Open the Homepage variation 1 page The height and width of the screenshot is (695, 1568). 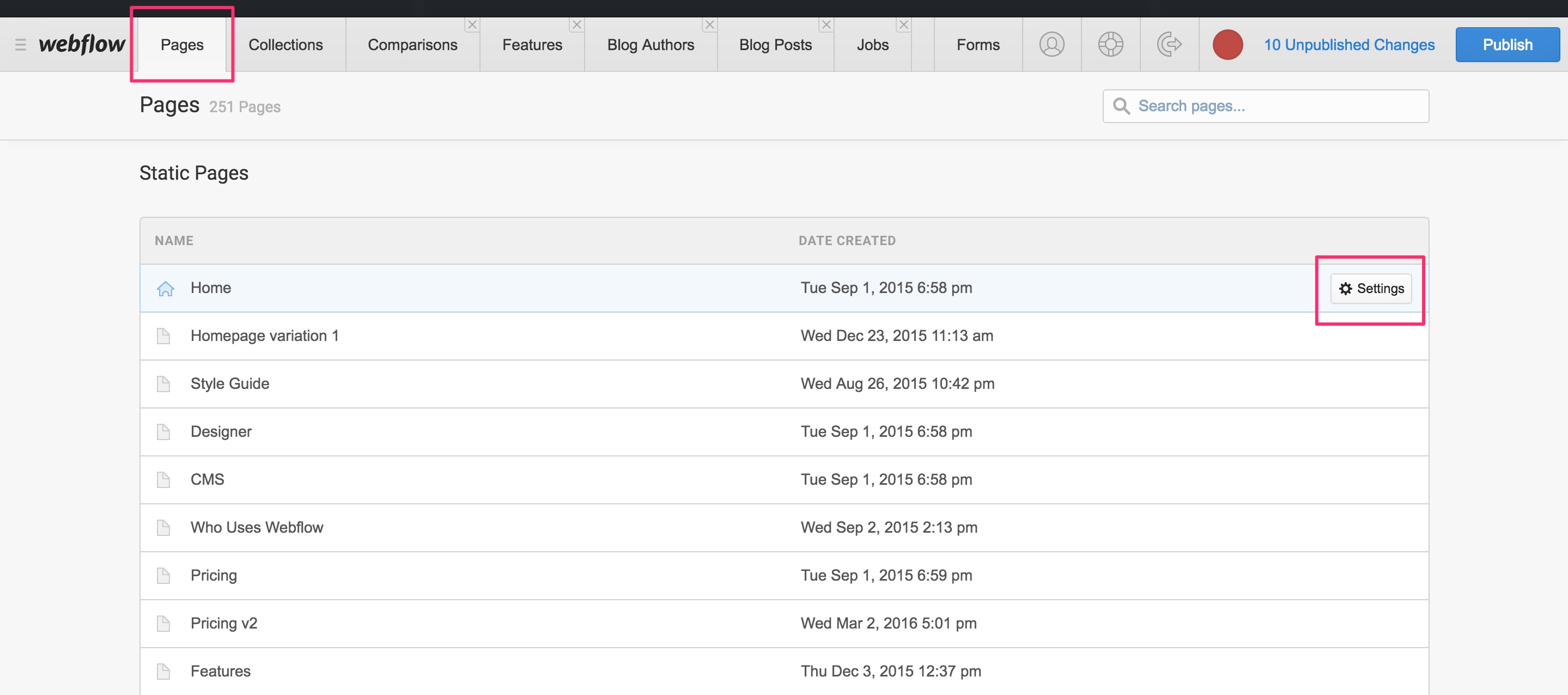pyautogui.click(x=784, y=336)
